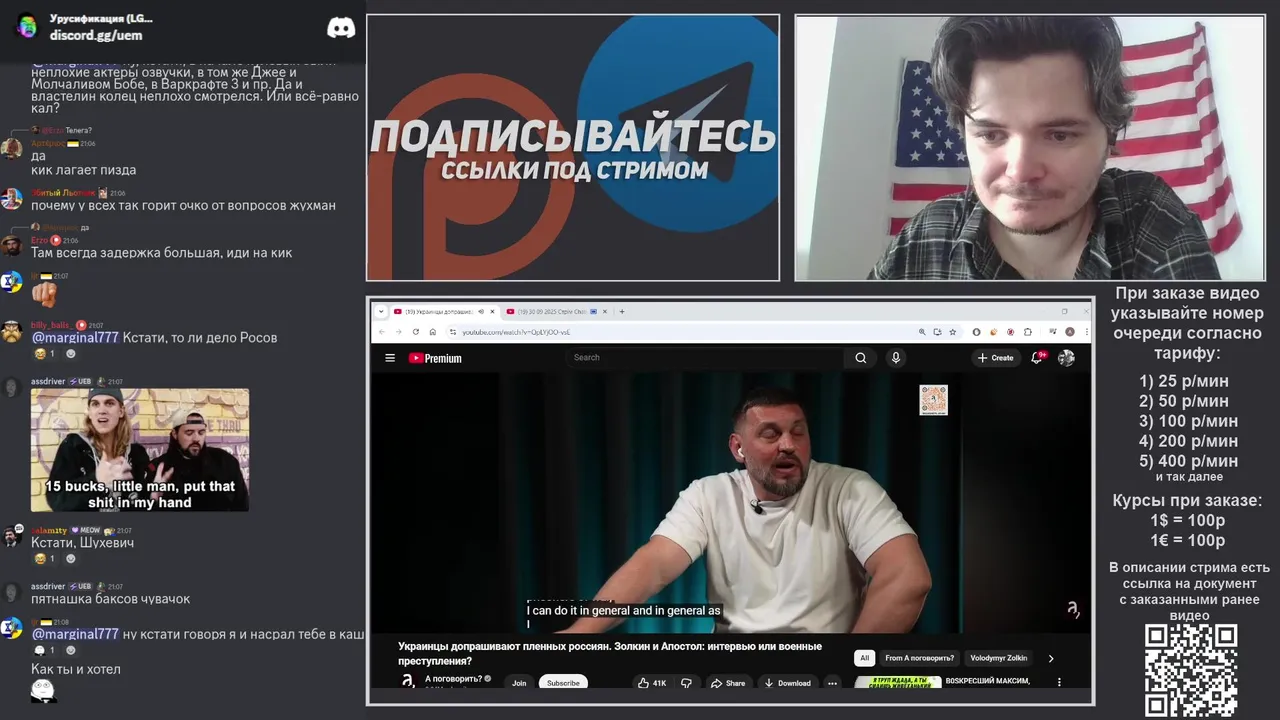This screenshot has height=720, width=1280.
Task: Select the All filter chip
Action: pyautogui.click(x=864, y=658)
